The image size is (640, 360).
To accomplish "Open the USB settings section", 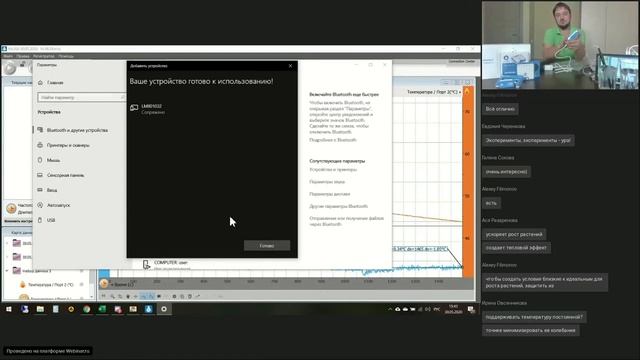I will (46, 220).
